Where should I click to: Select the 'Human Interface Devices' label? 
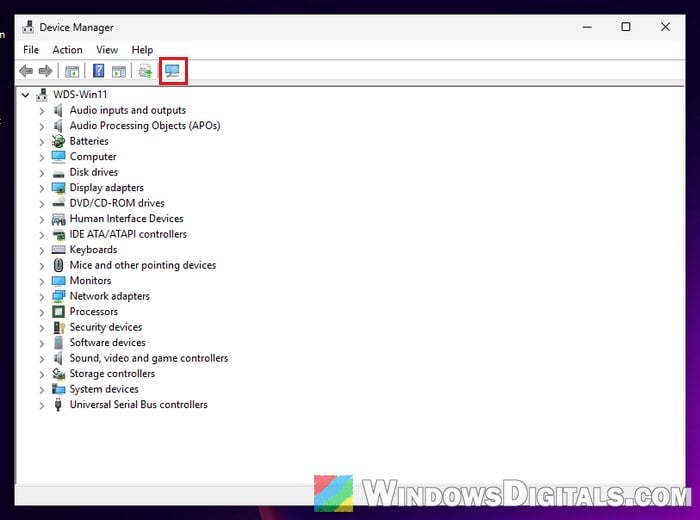[x=126, y=219]
